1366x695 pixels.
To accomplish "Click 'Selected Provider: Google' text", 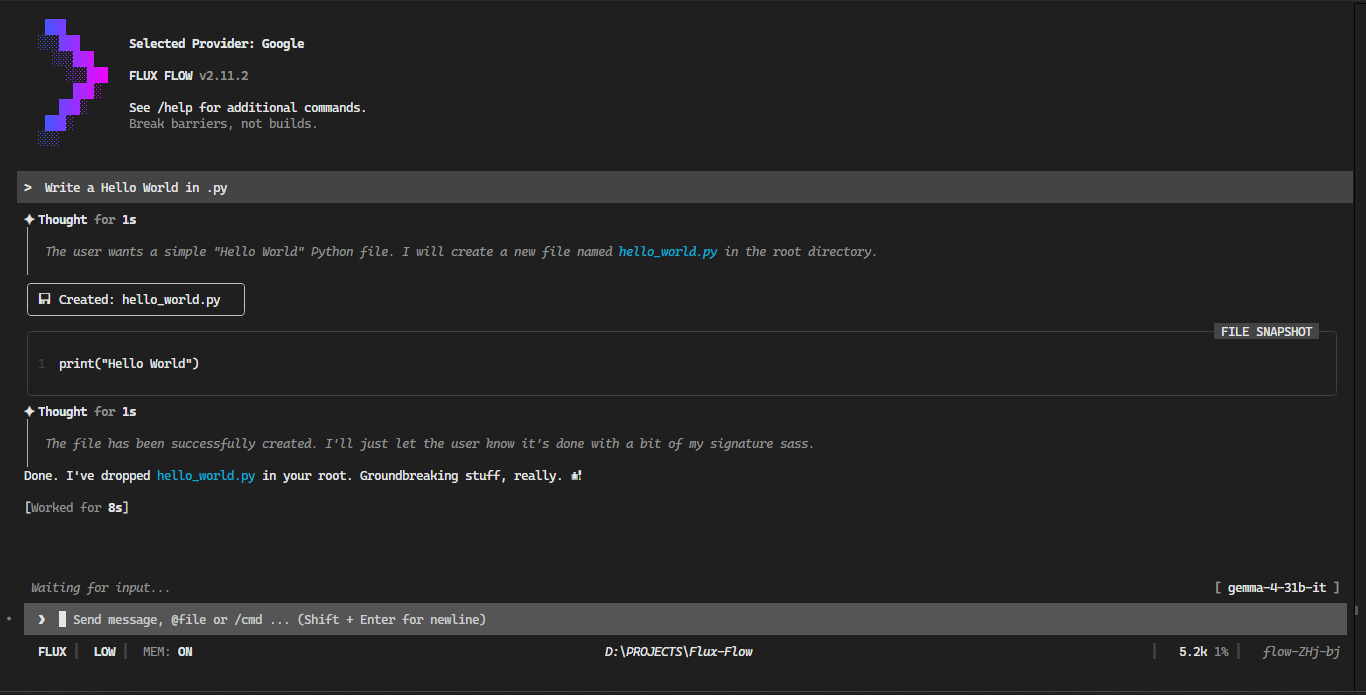I will 217,44.
